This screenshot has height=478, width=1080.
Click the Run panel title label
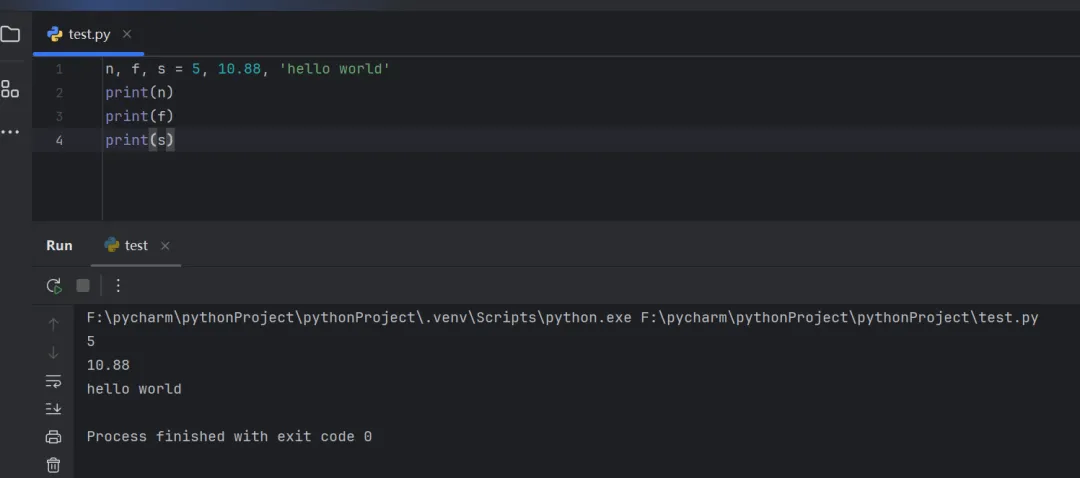[x=59, y=246]
